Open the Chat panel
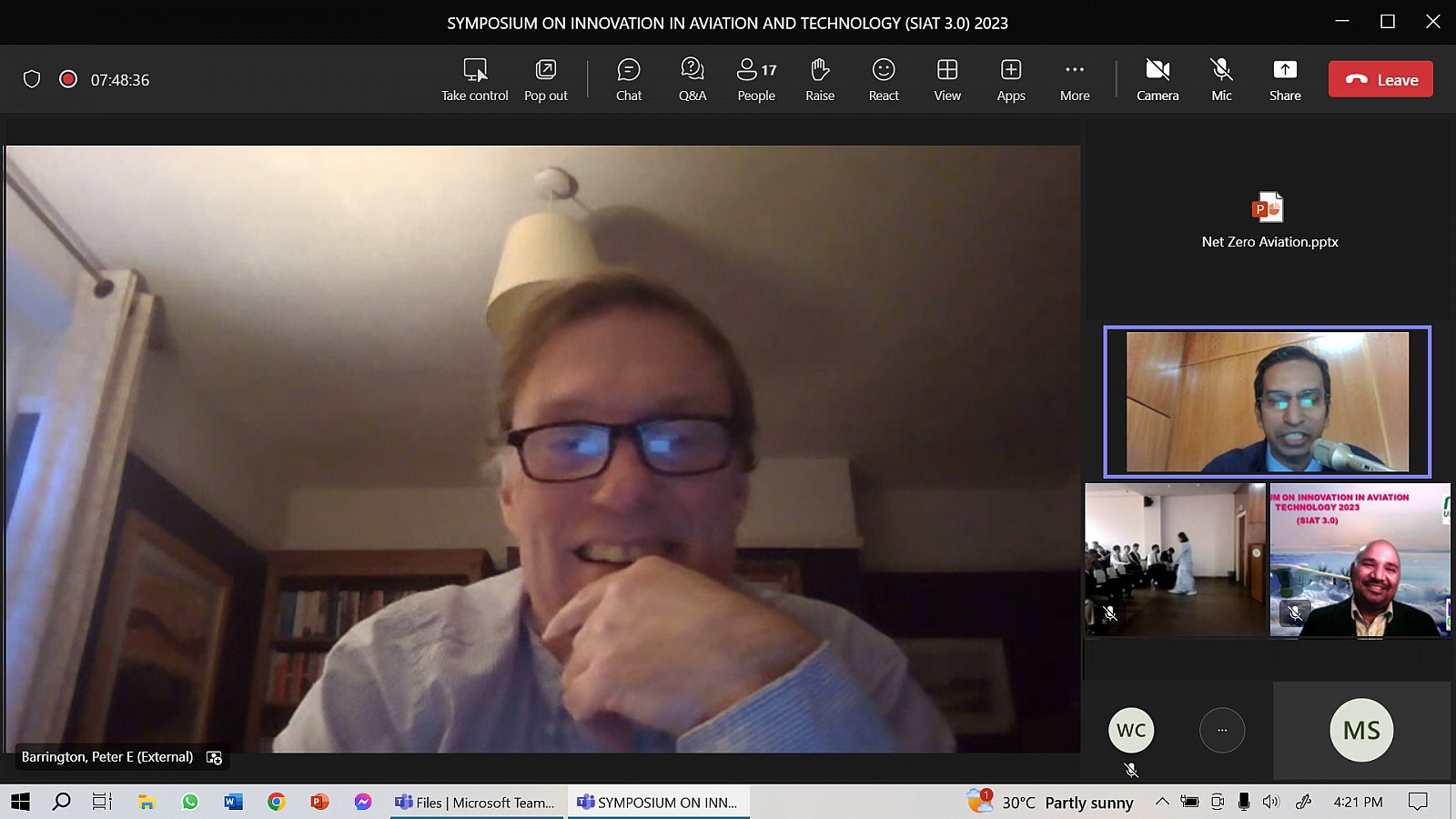The image size is (1456, 819). (628, 79)
